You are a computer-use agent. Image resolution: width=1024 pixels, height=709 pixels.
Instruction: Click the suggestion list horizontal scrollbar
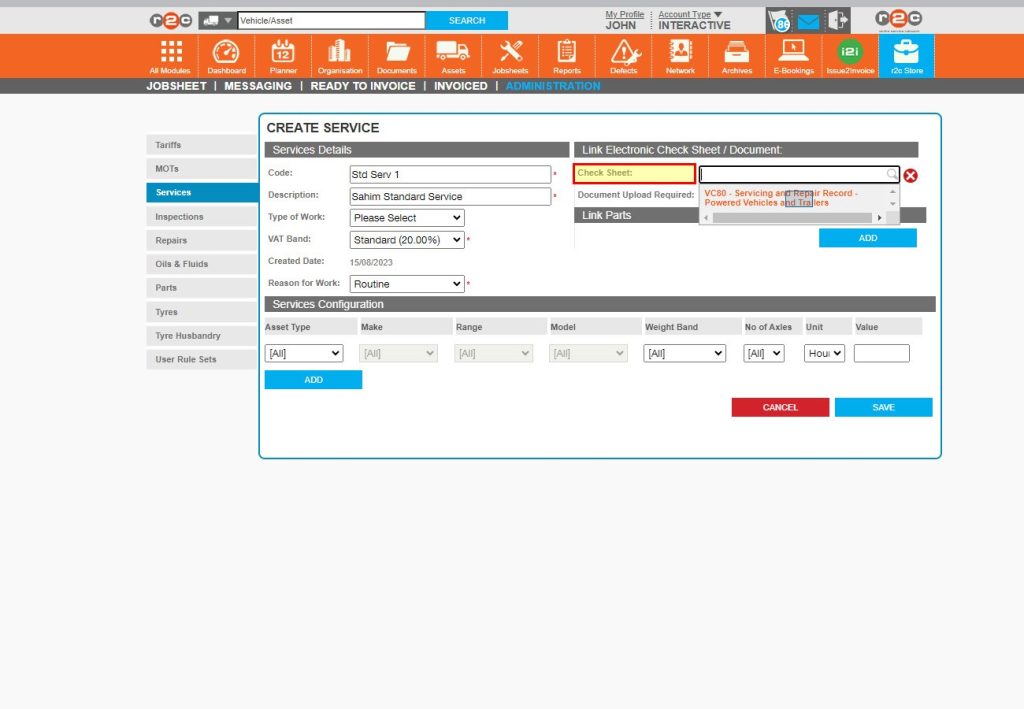pyautogui.click(x=792, y=218)
